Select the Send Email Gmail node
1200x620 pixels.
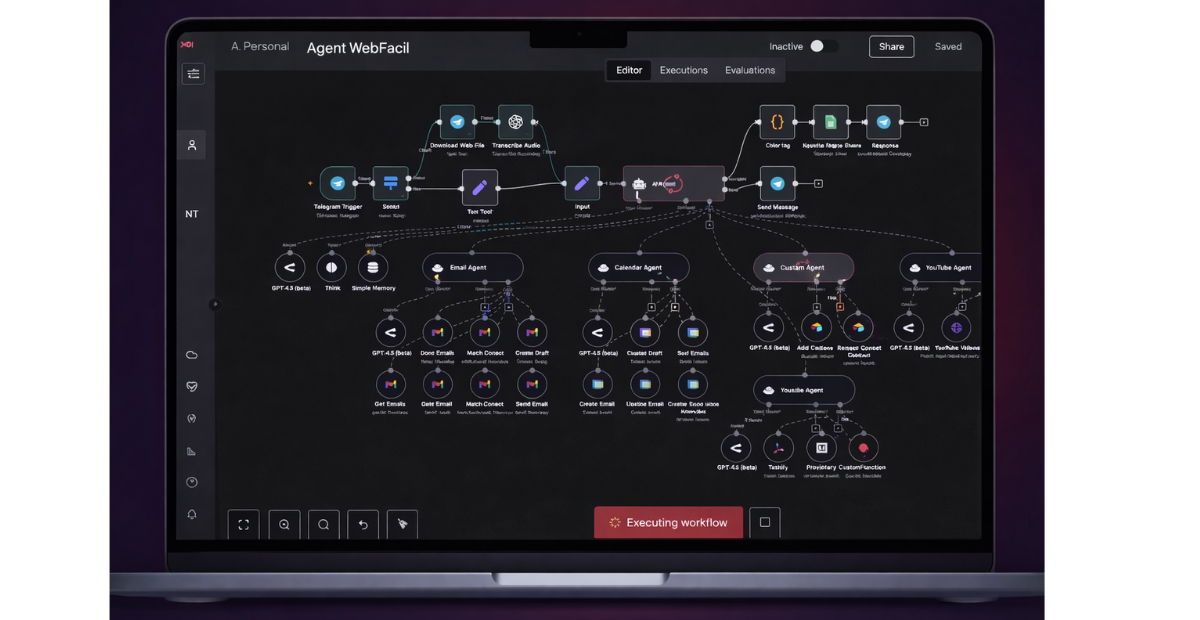532,384
